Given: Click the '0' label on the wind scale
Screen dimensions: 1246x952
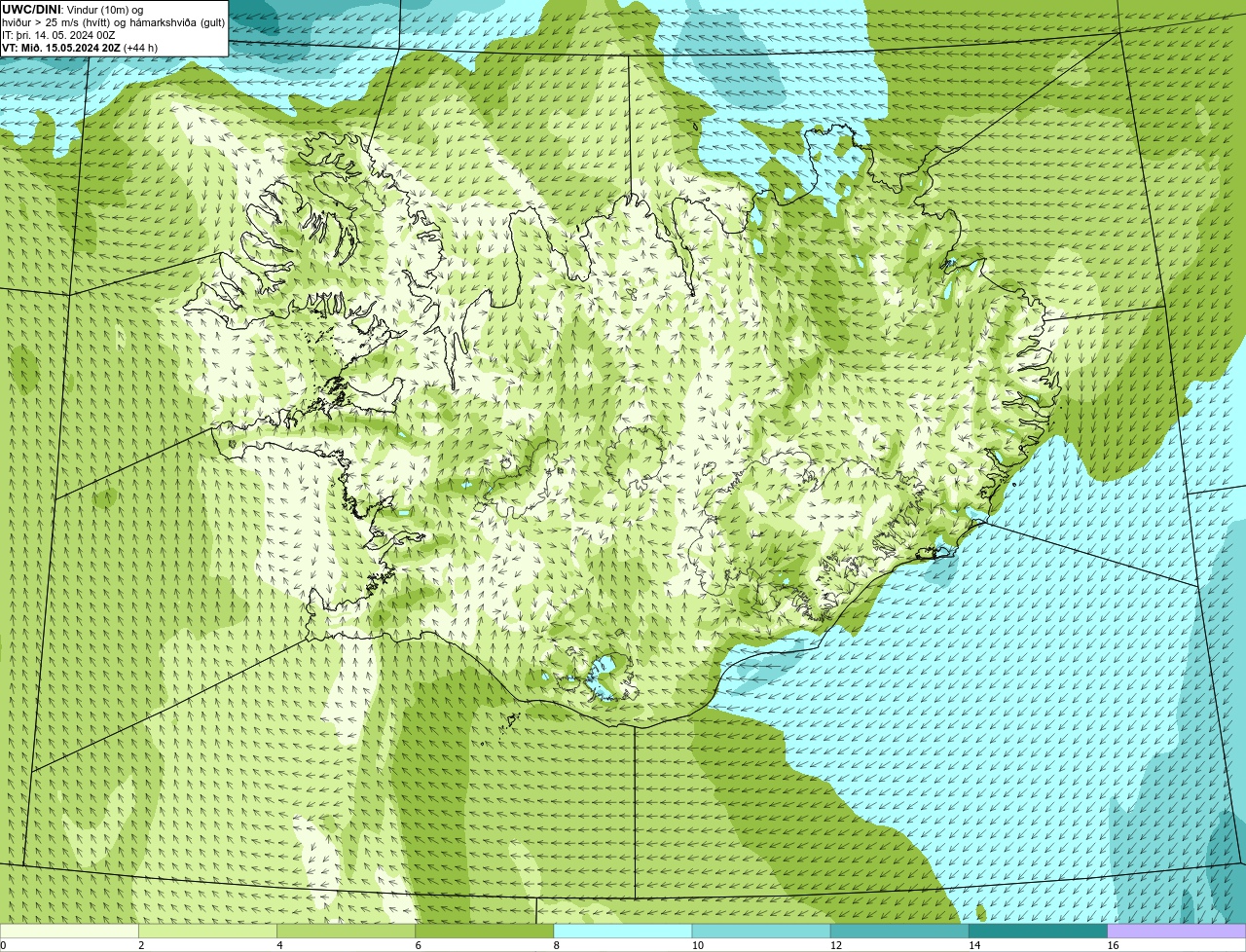Looking at the screenshot, I should coord(3,945).
